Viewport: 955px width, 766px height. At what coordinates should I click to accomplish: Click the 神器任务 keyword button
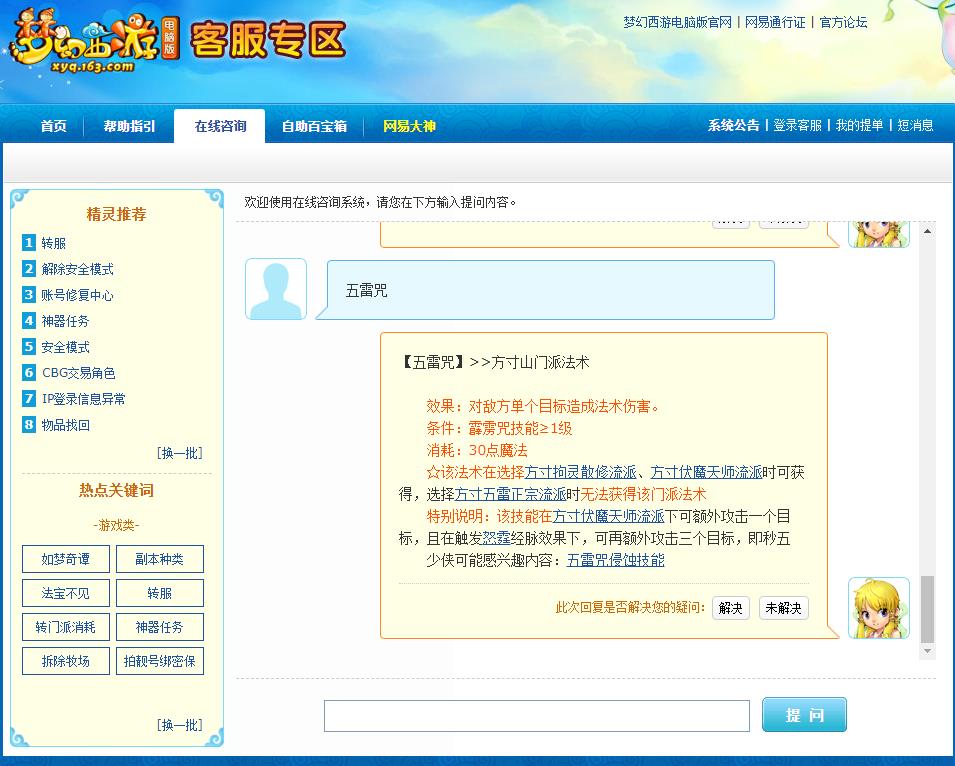(x=160, y=627)
